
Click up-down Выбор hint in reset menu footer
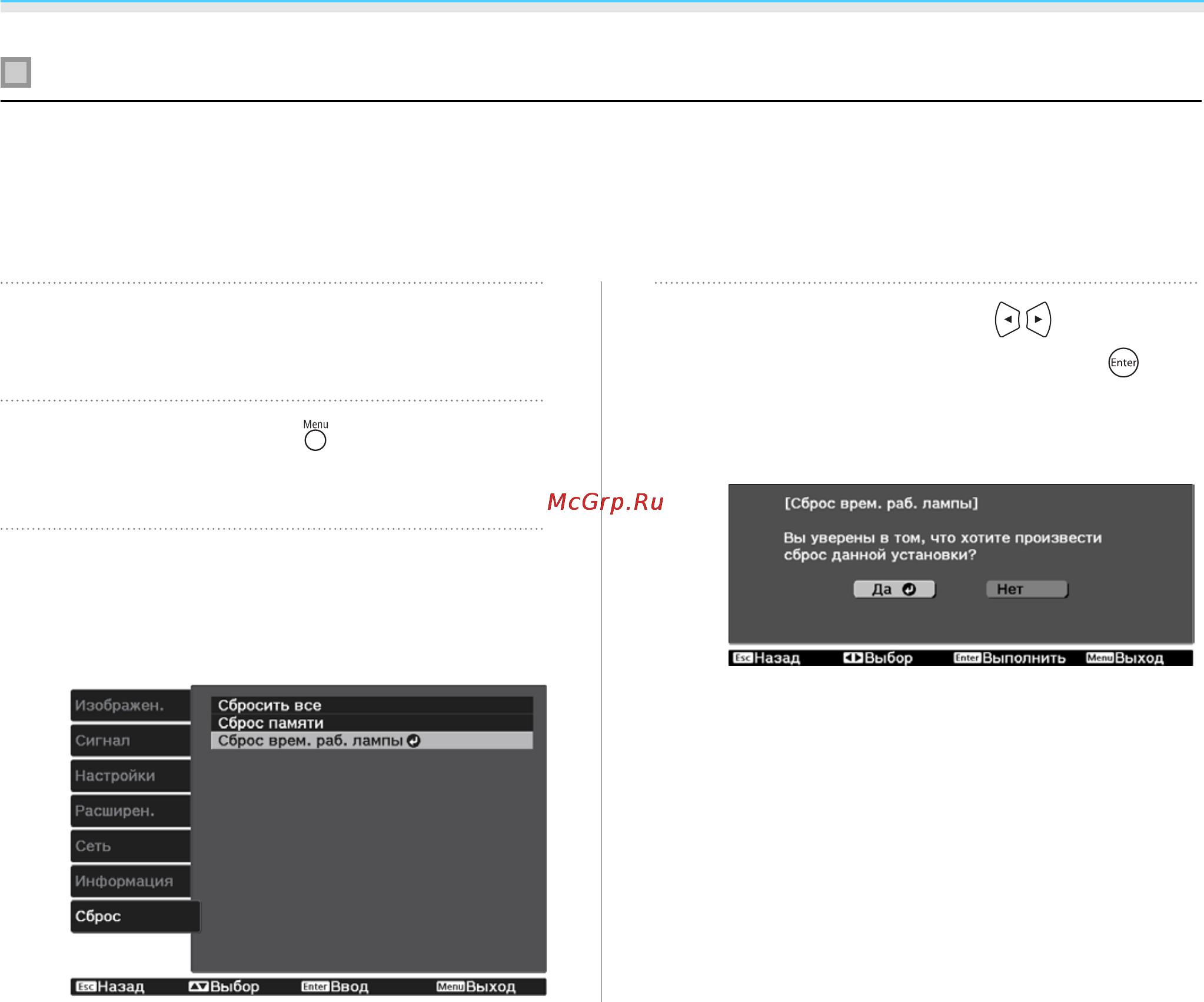pyautogui.click(x=224, y=987)
